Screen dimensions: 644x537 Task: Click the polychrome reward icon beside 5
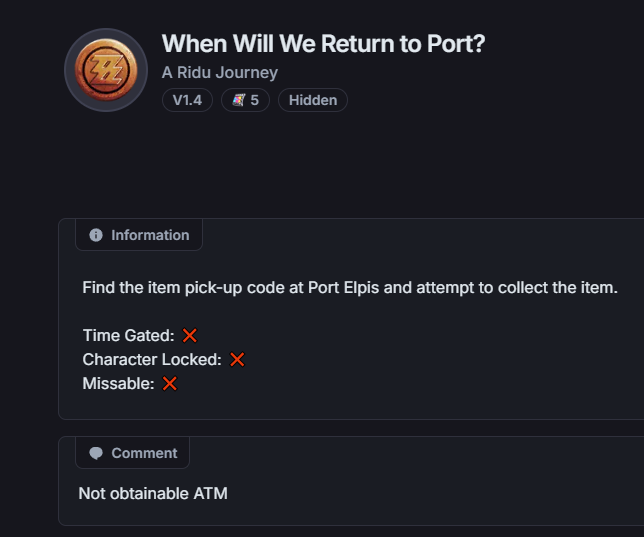point(239,100)
